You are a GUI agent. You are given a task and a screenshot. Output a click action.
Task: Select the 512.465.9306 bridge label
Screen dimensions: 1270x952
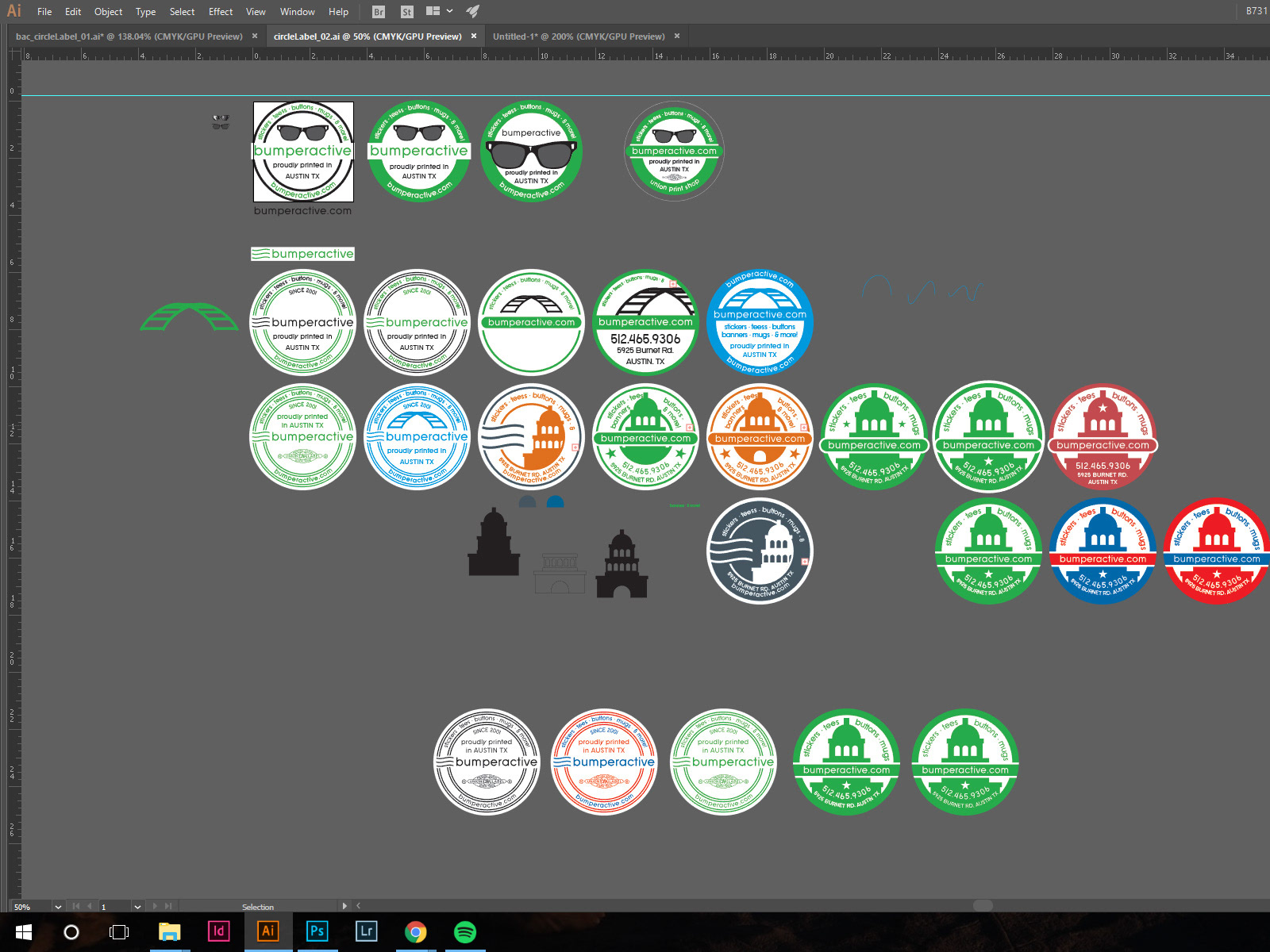coord(645,322)
